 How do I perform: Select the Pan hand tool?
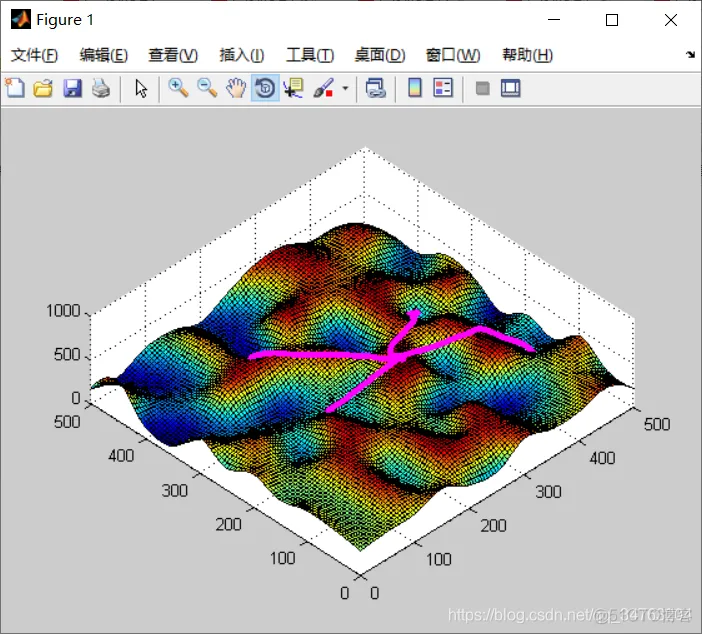[x=235, y=88]
